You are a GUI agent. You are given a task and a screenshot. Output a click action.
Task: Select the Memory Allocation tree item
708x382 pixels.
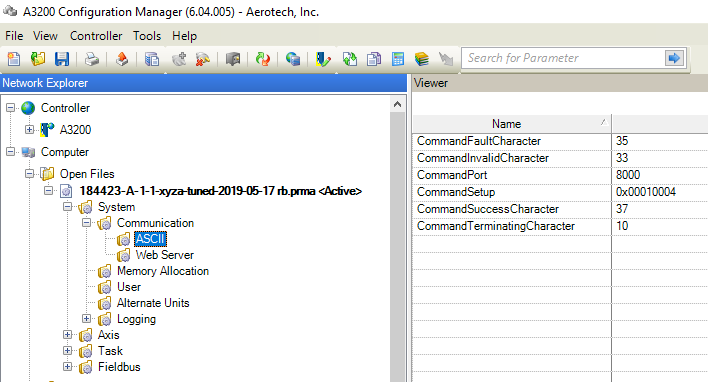[x=163, y=271]
